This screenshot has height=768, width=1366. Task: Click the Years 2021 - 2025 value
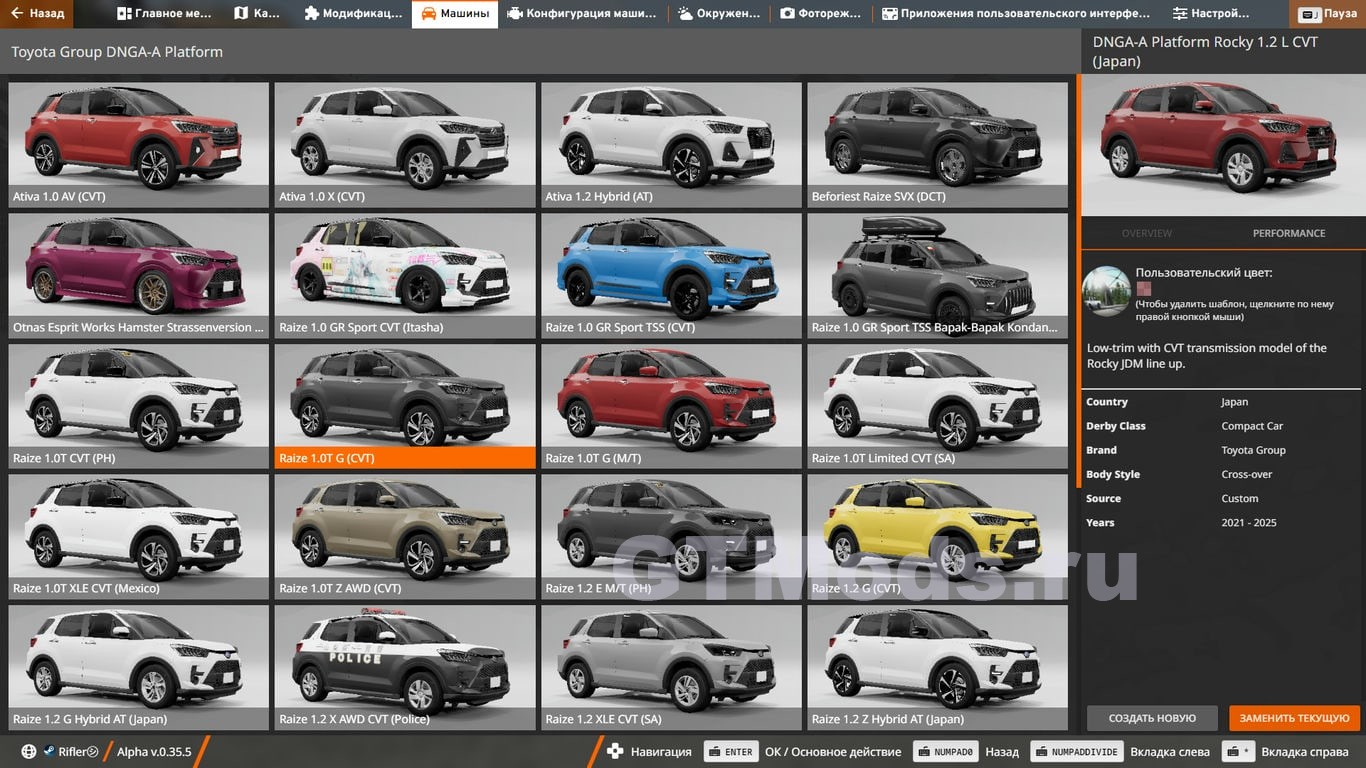click(x=1249, y=523)
